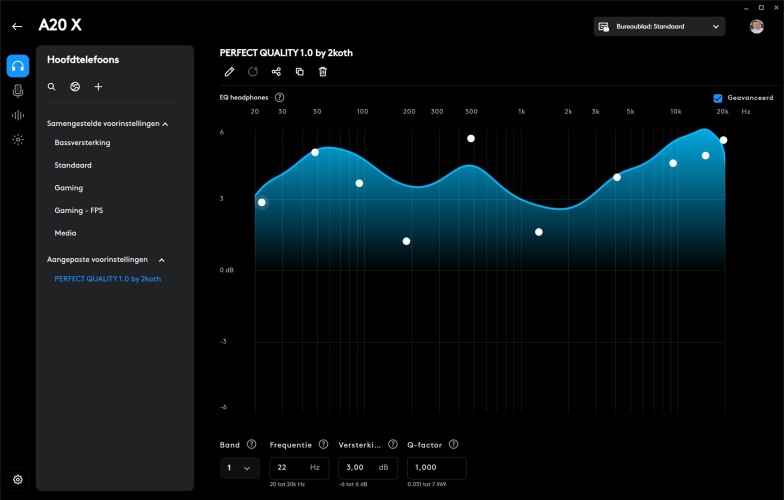Click the EQ point at 500 Hz
784x500 pixels.
coord(471,138)
